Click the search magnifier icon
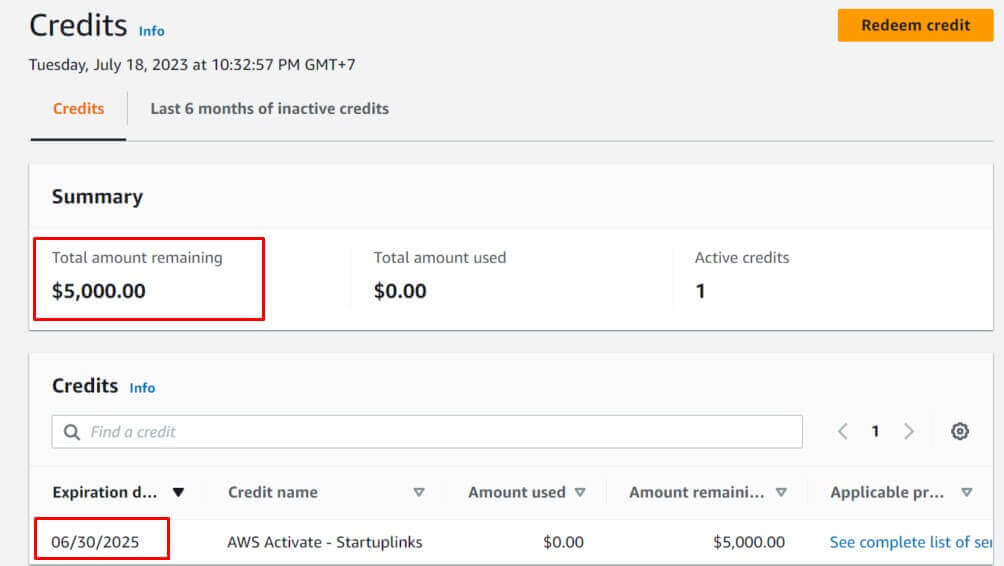 [72, 432]
